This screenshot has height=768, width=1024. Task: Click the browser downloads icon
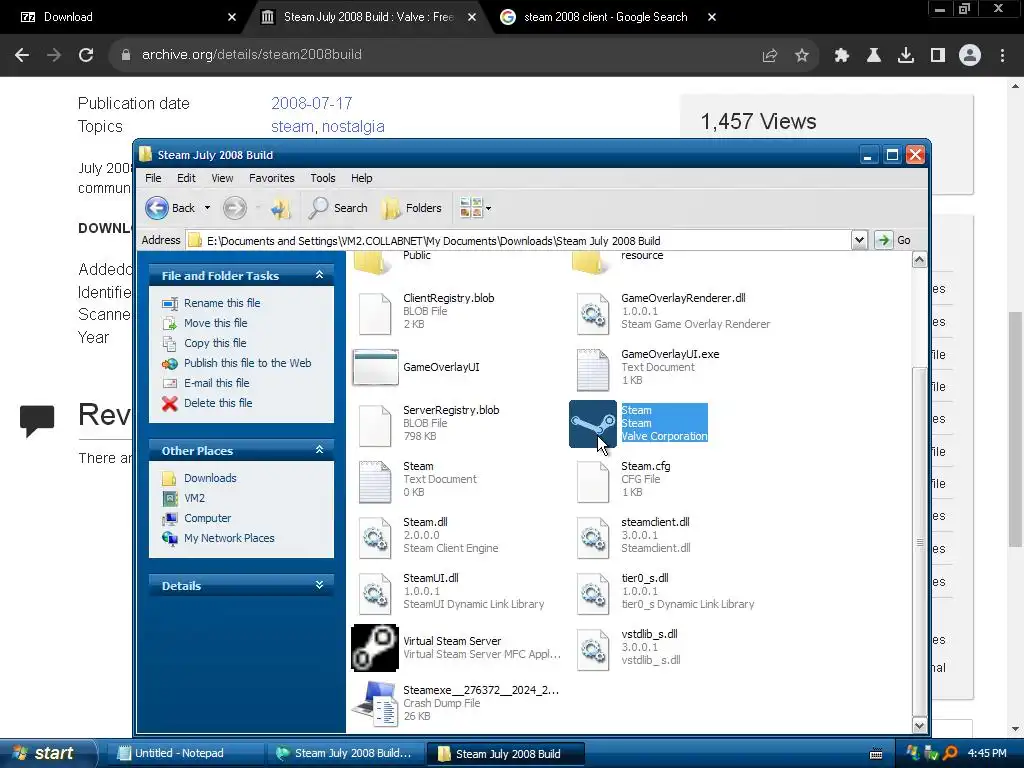(906, 55)
